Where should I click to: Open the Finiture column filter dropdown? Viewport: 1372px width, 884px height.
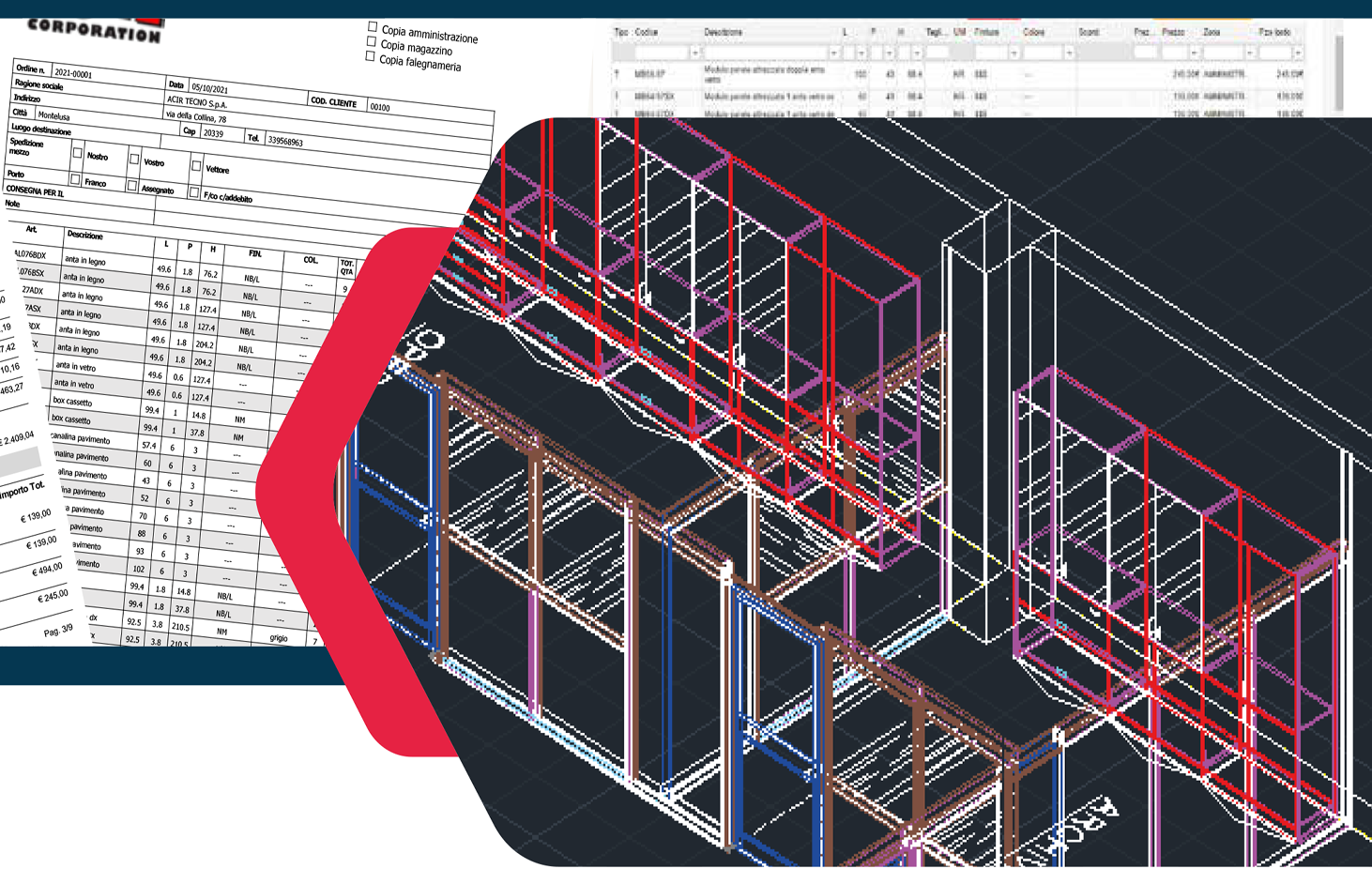click(1014, 53)
